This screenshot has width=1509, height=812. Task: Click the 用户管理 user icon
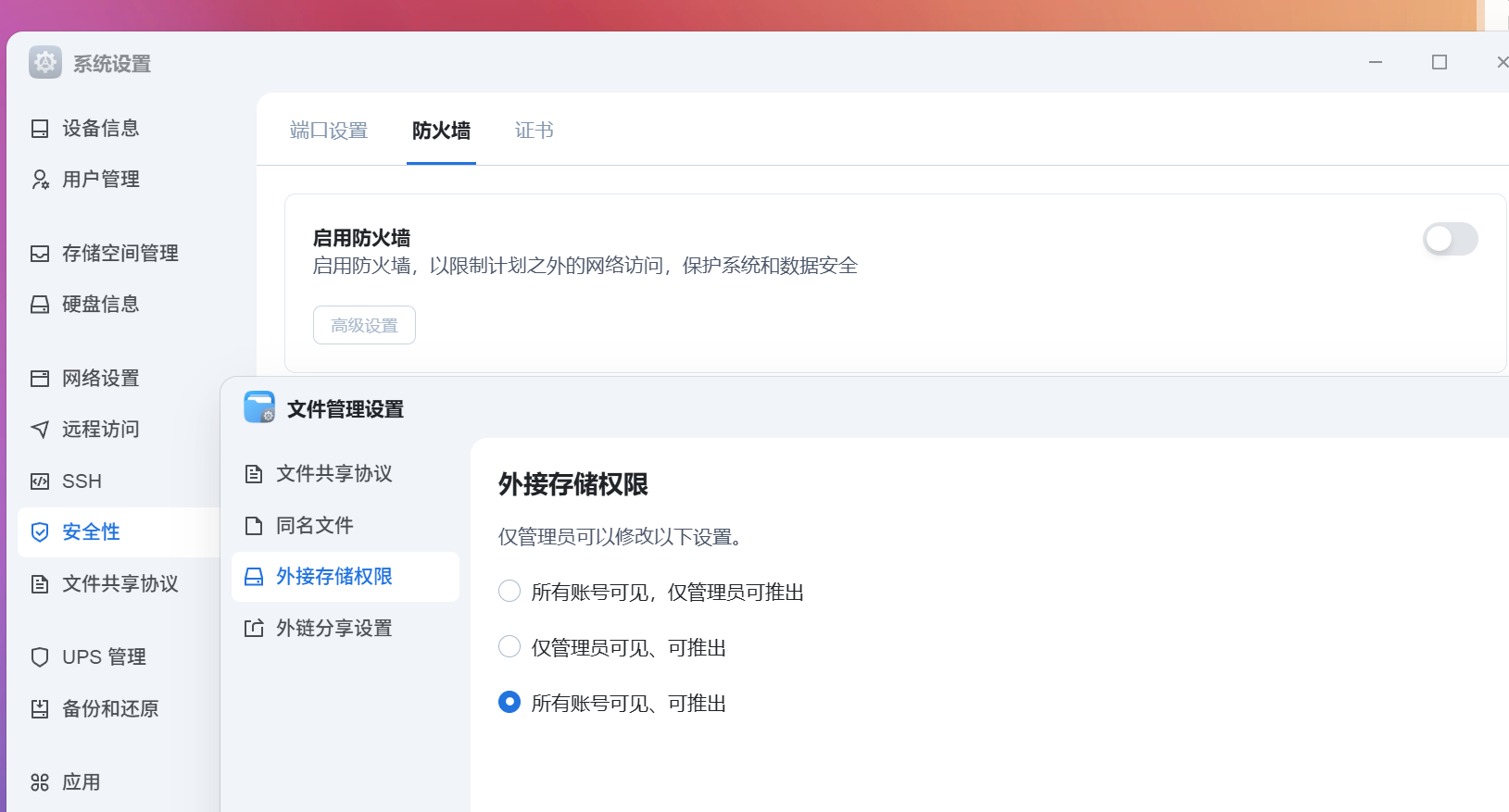[40, 180]
